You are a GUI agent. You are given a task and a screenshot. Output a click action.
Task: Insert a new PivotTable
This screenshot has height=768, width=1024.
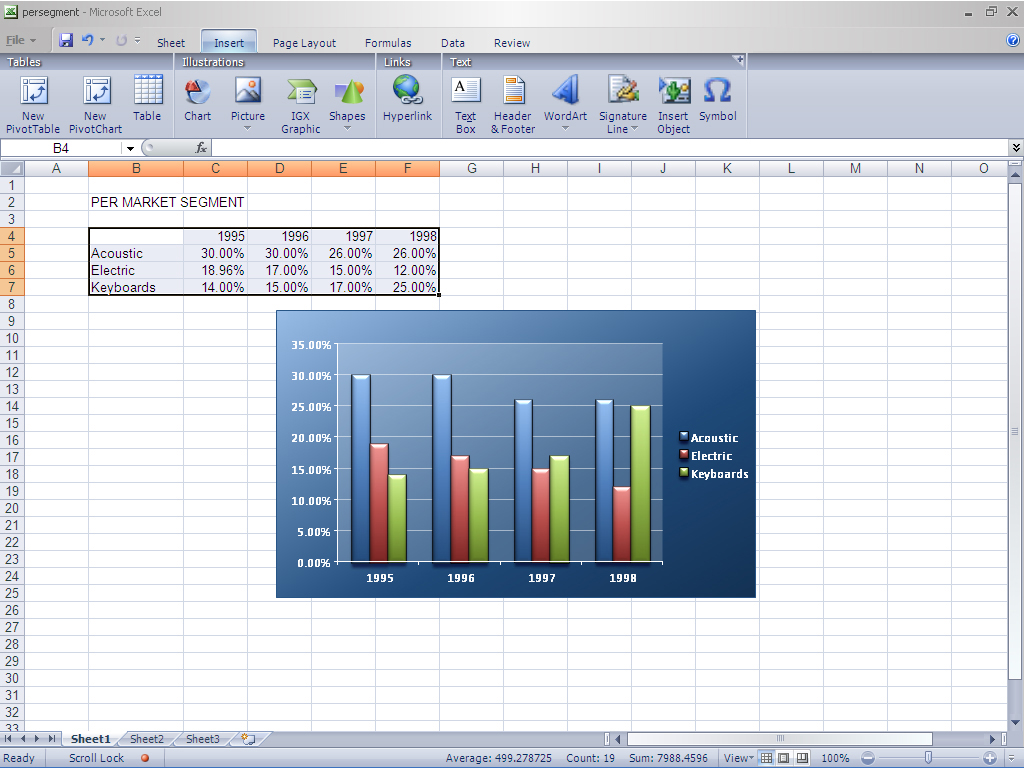pyautogui.click(x=33, y=105)
